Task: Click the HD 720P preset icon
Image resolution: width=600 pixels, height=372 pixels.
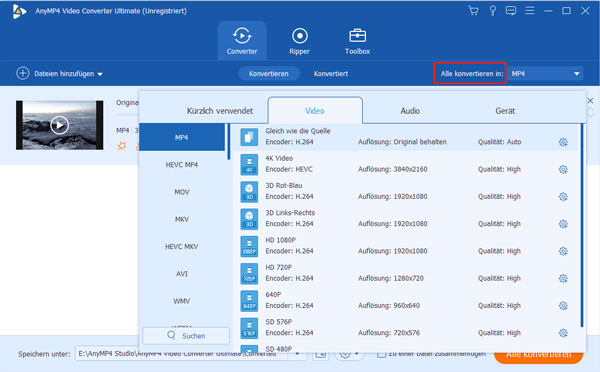Action: 249,273
